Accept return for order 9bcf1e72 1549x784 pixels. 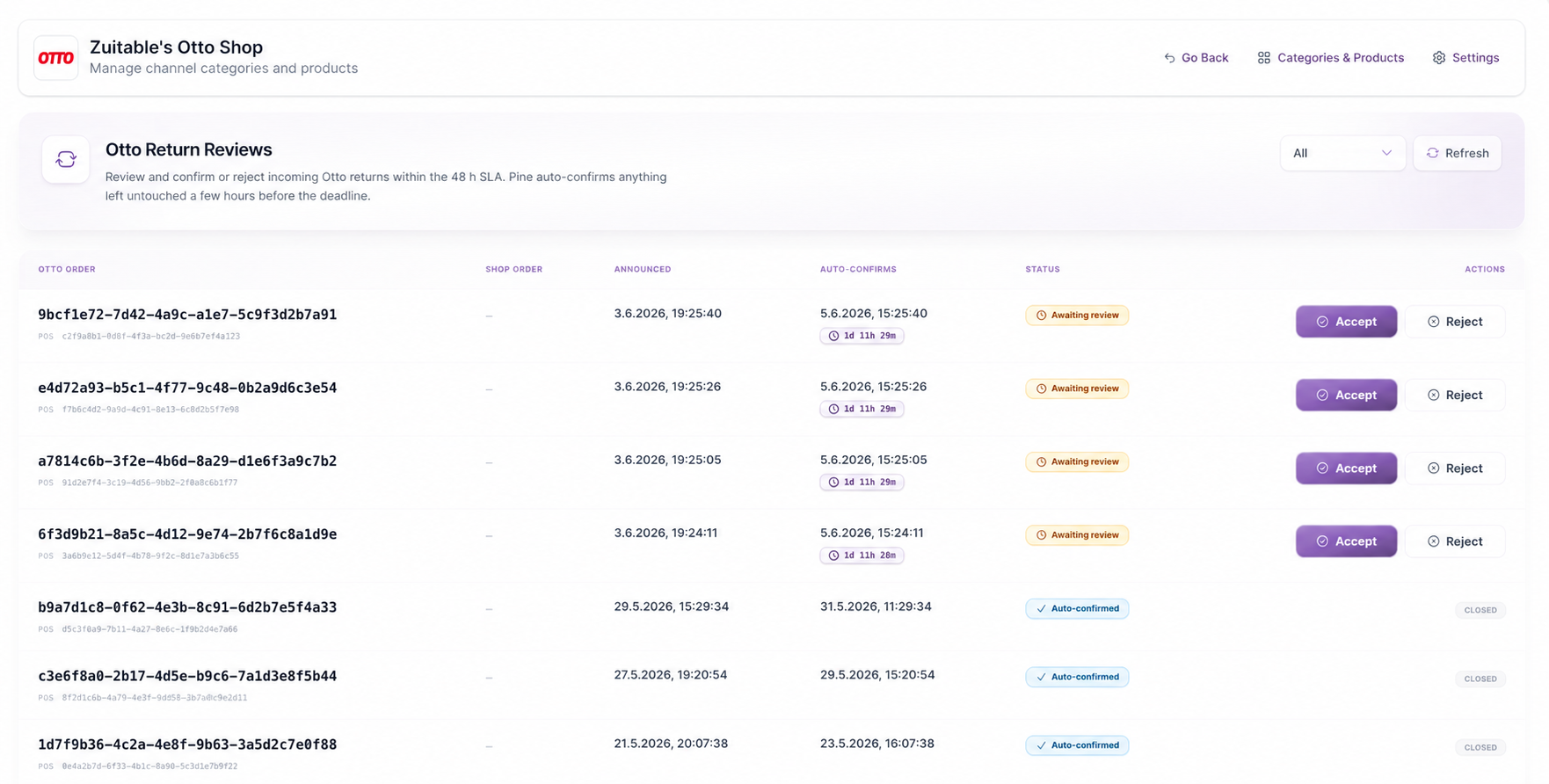1346,322
